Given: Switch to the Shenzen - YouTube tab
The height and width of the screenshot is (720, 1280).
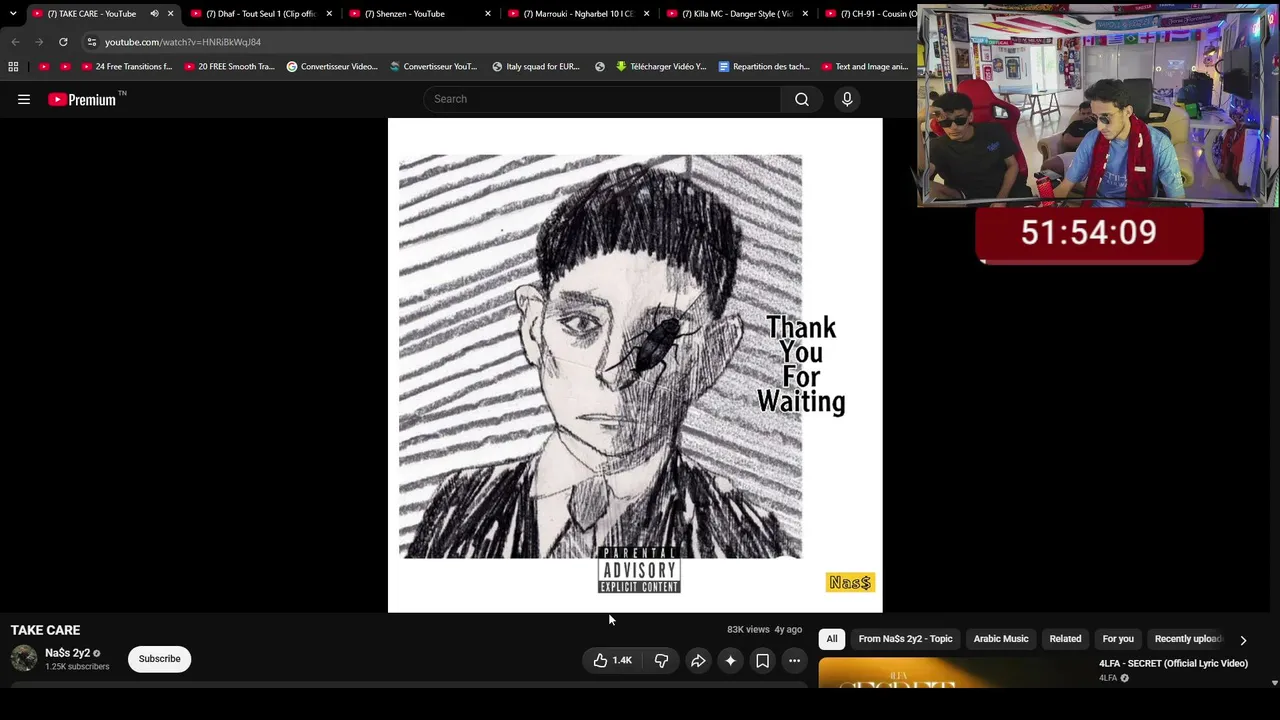Looking at the screenshot, I should (420, 14).
